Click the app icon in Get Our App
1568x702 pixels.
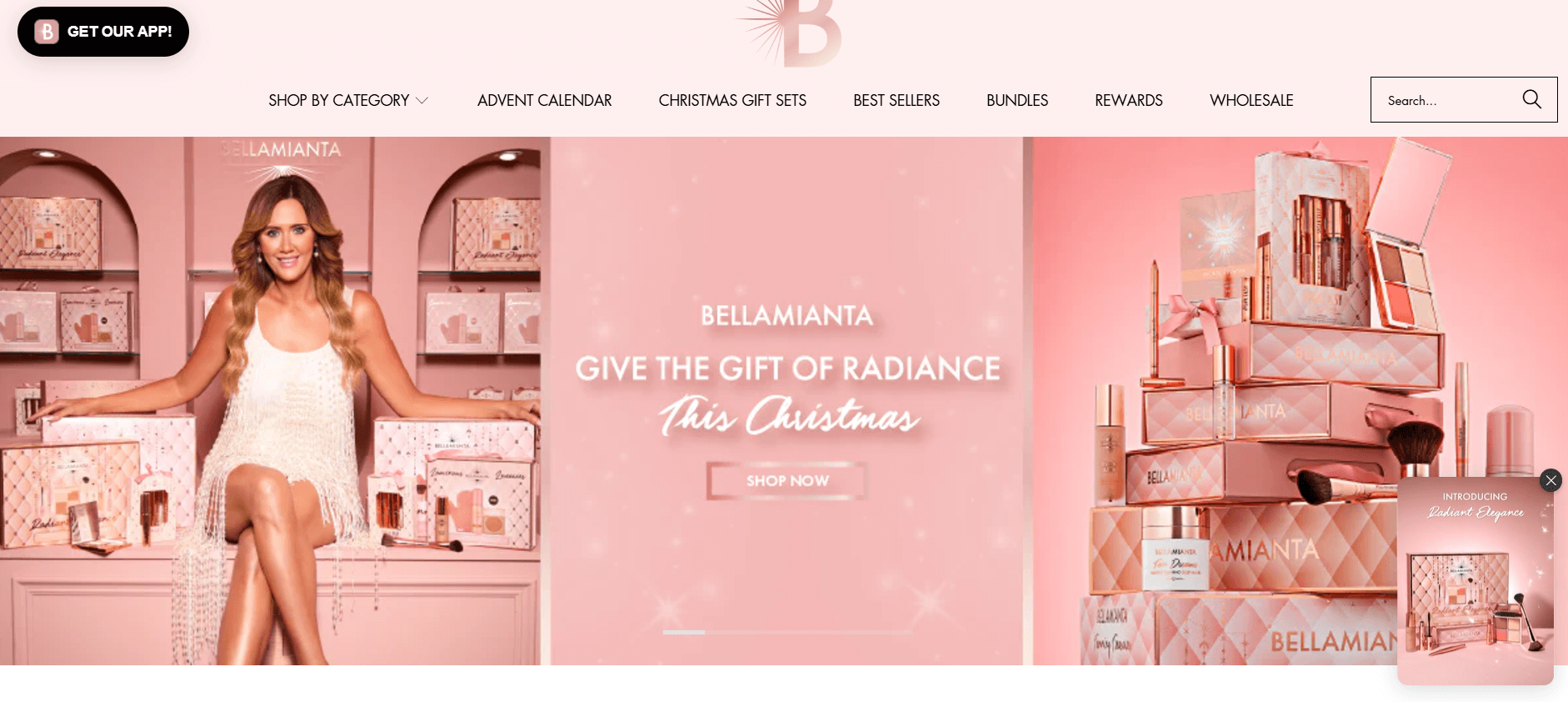coord(47,32)
